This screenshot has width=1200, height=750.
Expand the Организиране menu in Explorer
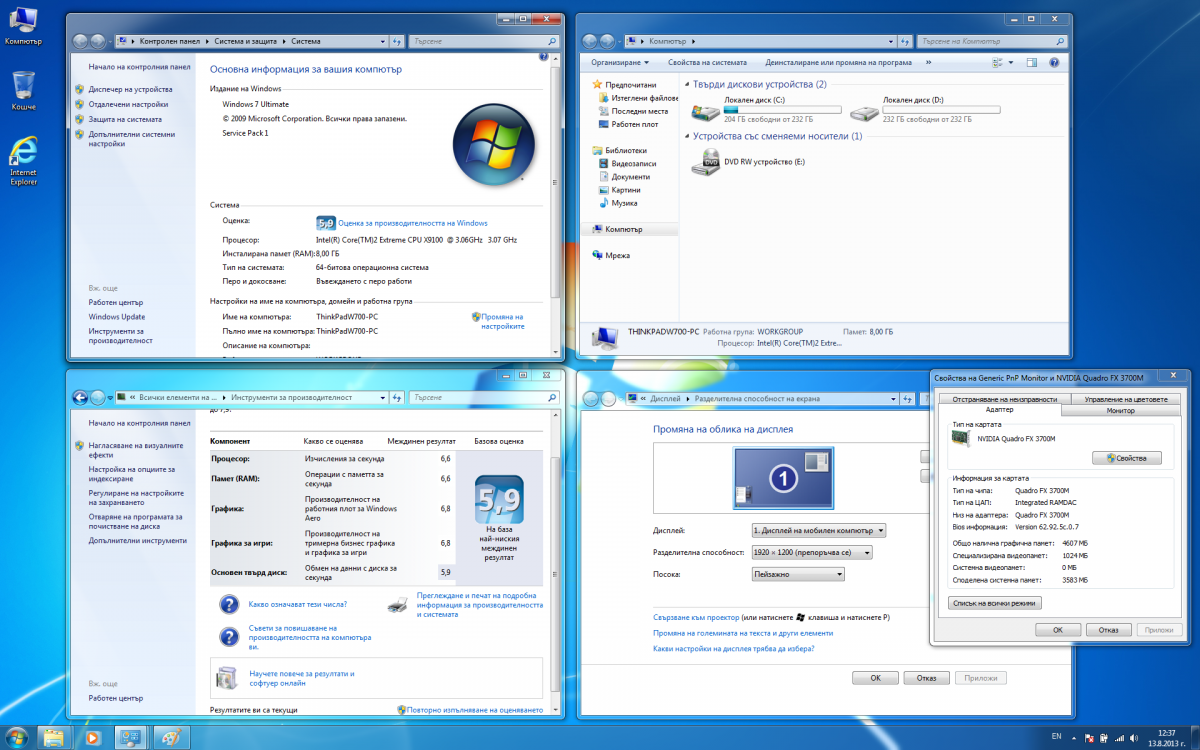pyautogui.click(x=620, y=62)
